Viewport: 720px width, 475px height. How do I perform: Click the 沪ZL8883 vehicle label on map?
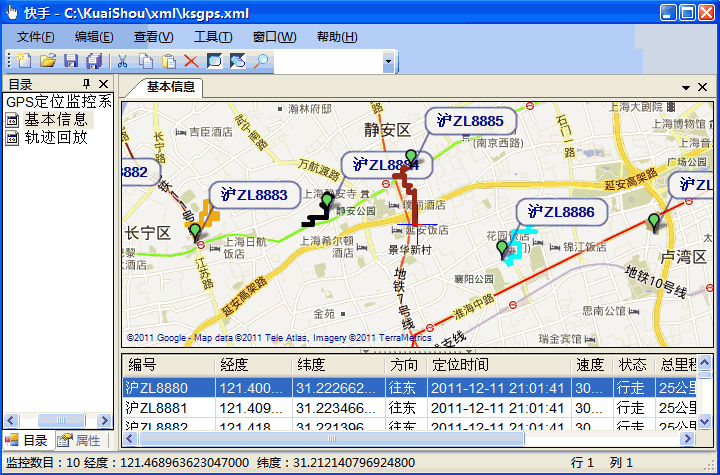pos(254,195)
